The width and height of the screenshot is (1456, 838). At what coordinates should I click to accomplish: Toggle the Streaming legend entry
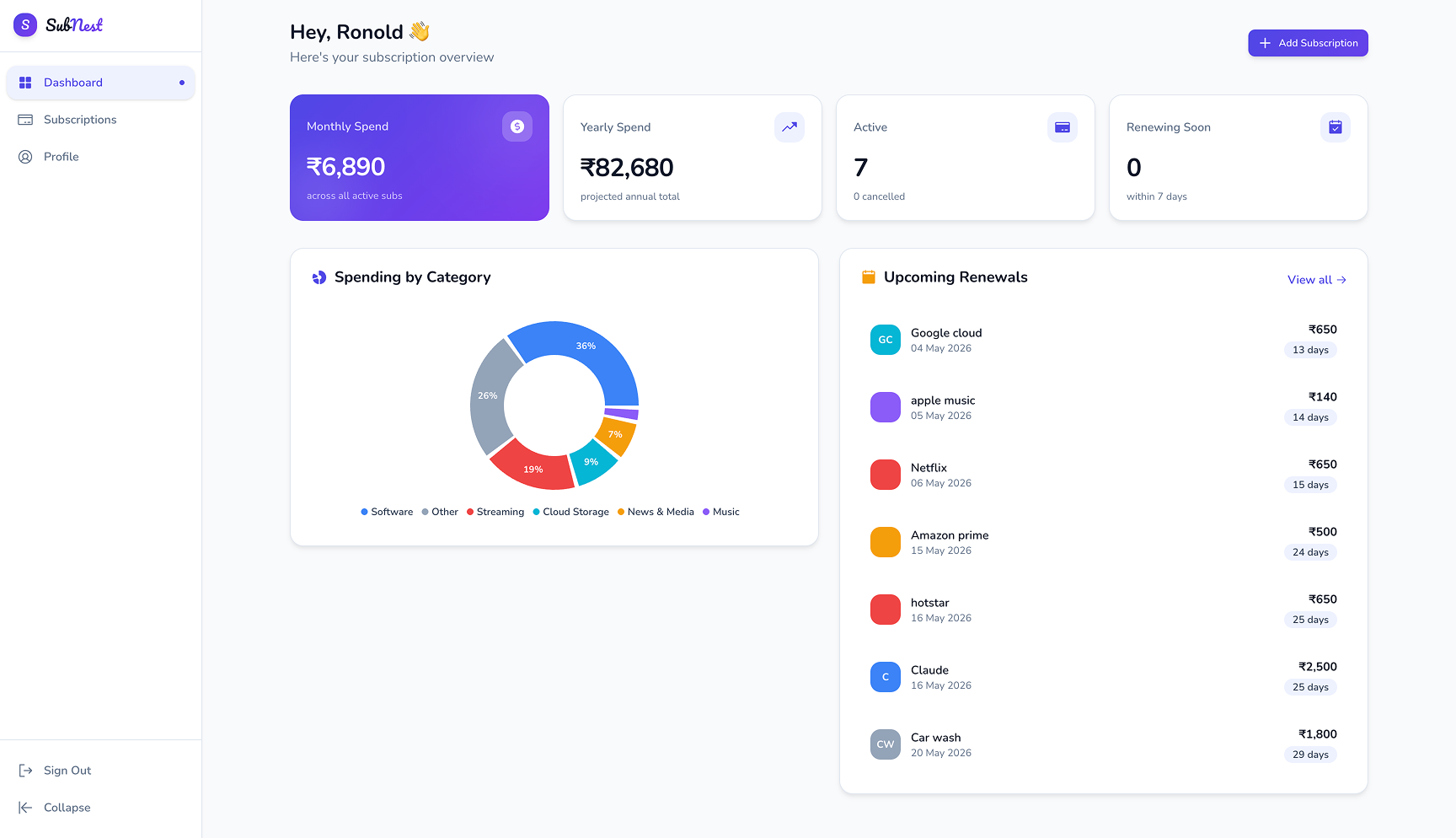495,512
